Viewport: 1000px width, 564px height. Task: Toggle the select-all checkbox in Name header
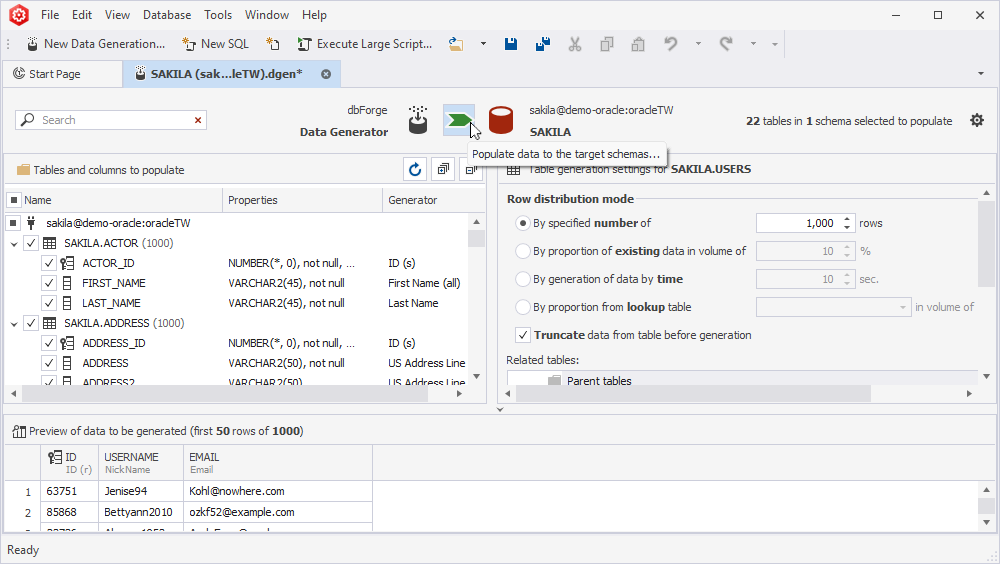coord(13,200)
